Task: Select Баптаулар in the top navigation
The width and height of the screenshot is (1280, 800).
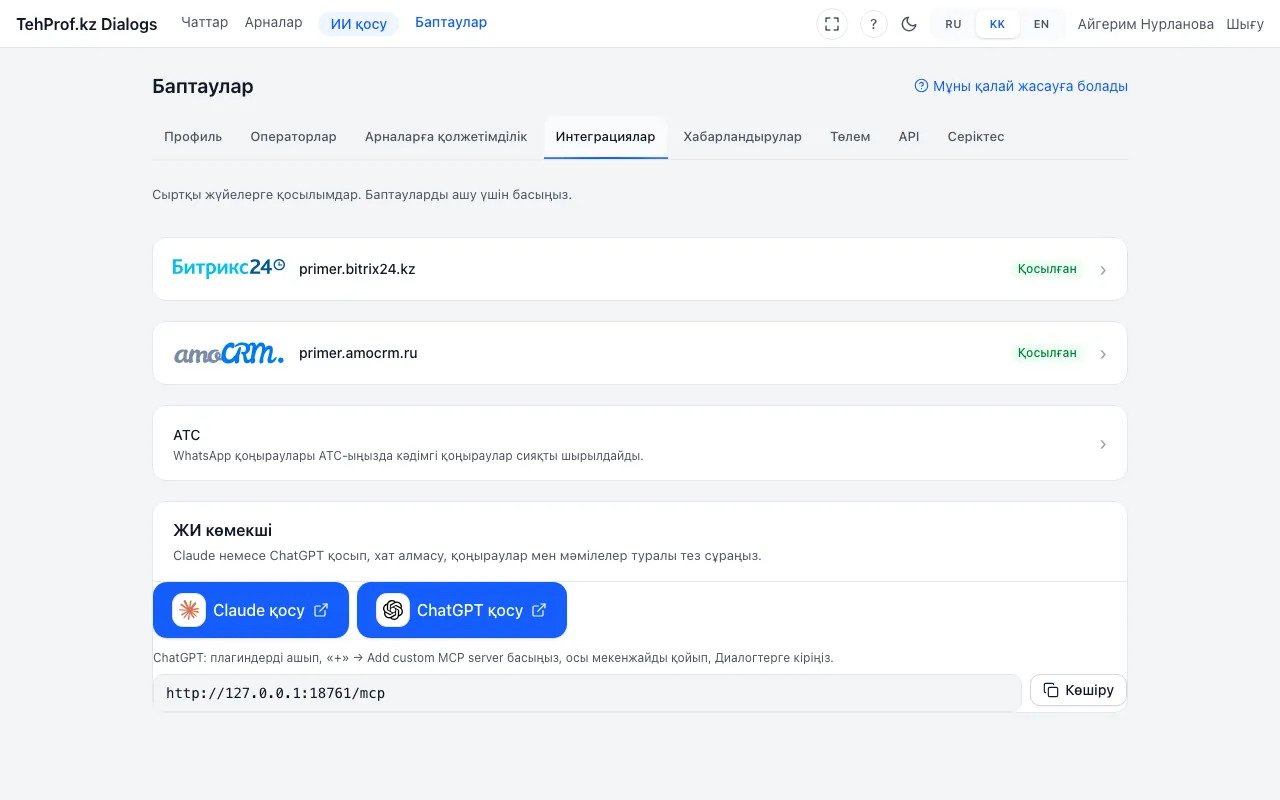Action: (x=451, y=23)
